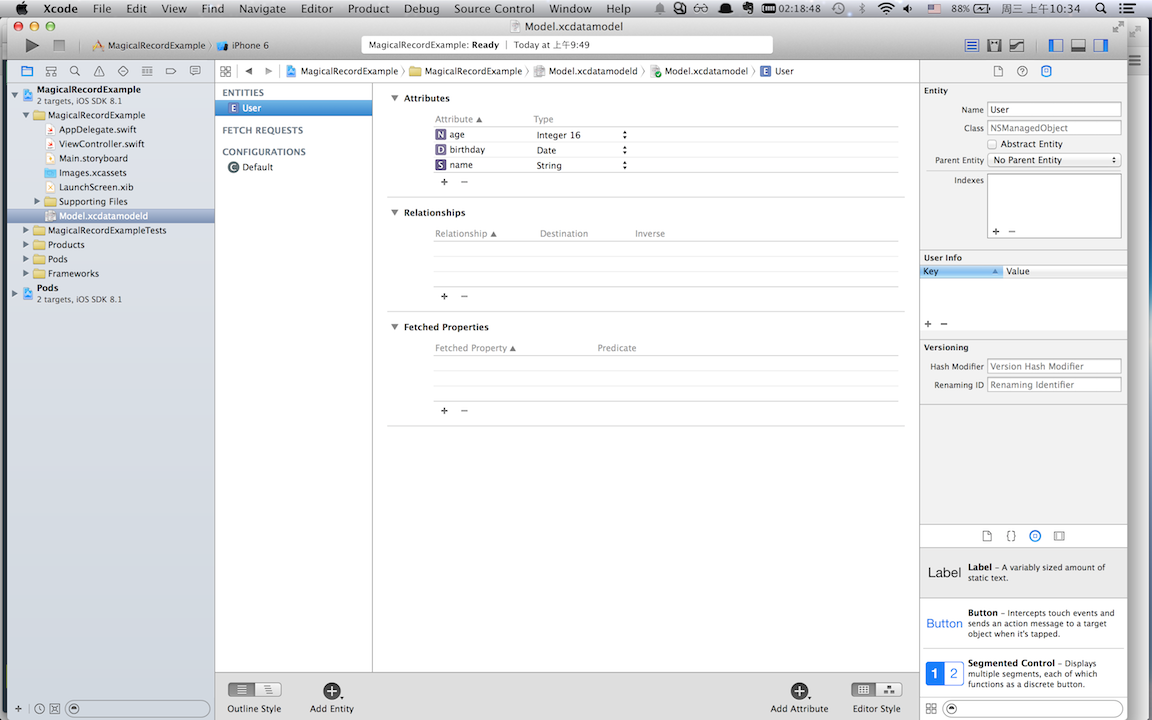
Task: Select the User entity
Action: (294, 108)
